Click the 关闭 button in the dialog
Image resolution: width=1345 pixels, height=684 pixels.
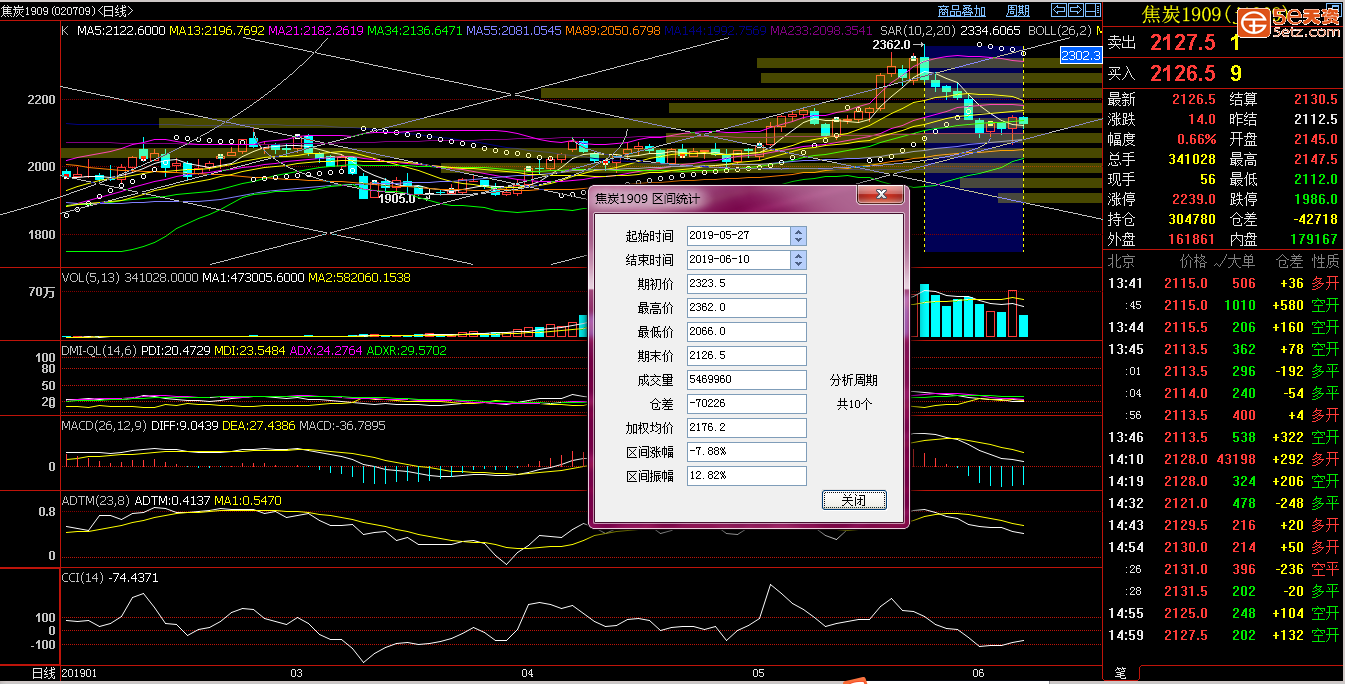(854, 500)
